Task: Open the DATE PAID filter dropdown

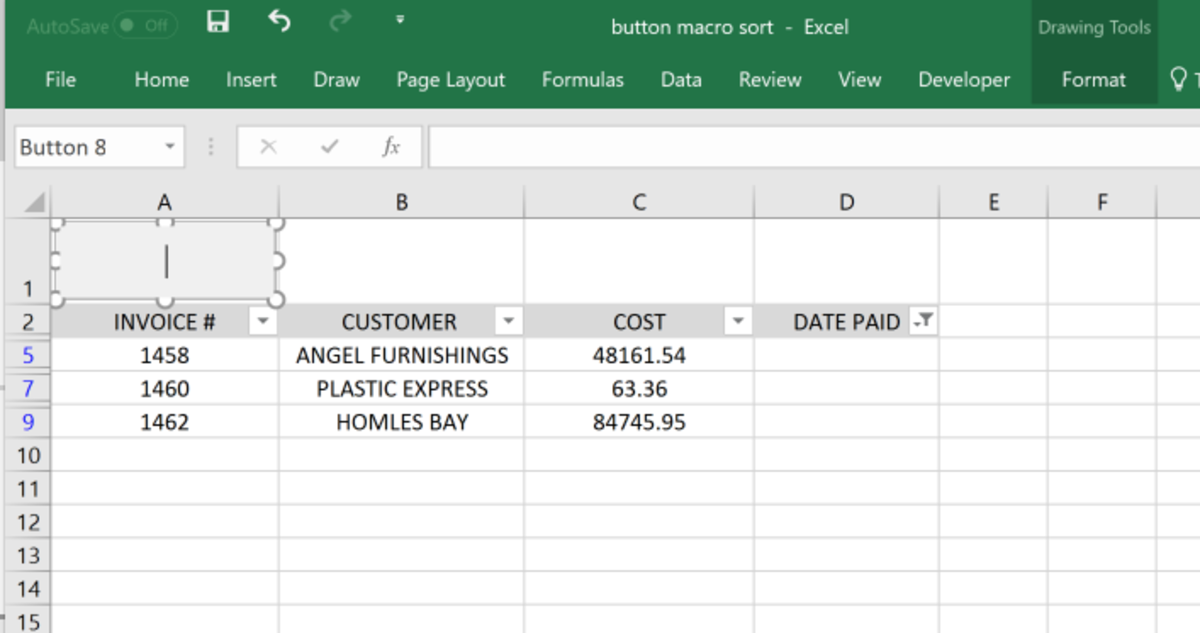Action: click(925, 321)
